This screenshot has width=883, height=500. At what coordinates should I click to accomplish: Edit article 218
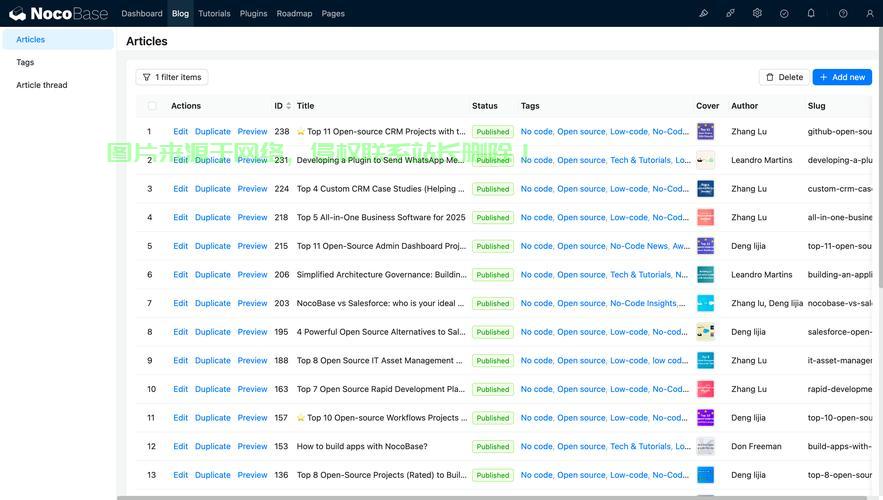pyautogui.click(x=181, y=217)
